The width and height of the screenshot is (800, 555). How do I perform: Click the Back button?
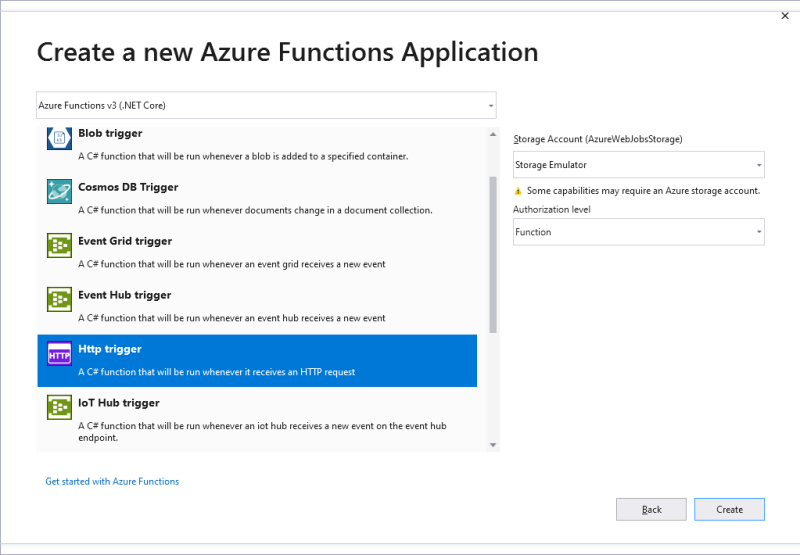(651, 510)
